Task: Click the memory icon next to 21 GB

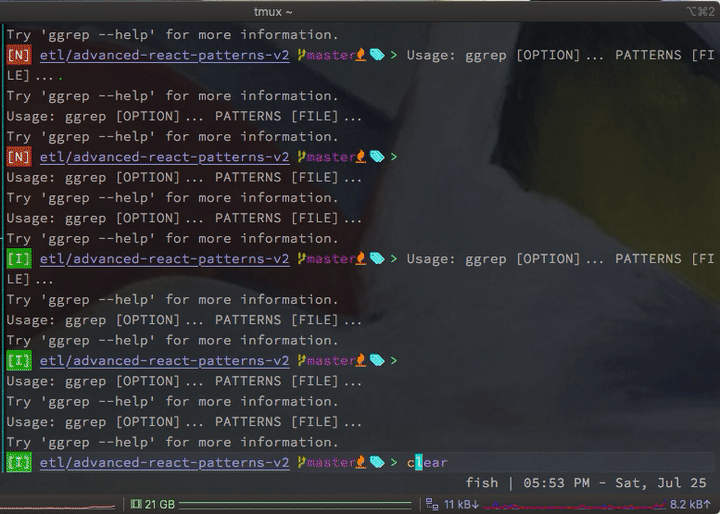Action: (x=136, y=504)
